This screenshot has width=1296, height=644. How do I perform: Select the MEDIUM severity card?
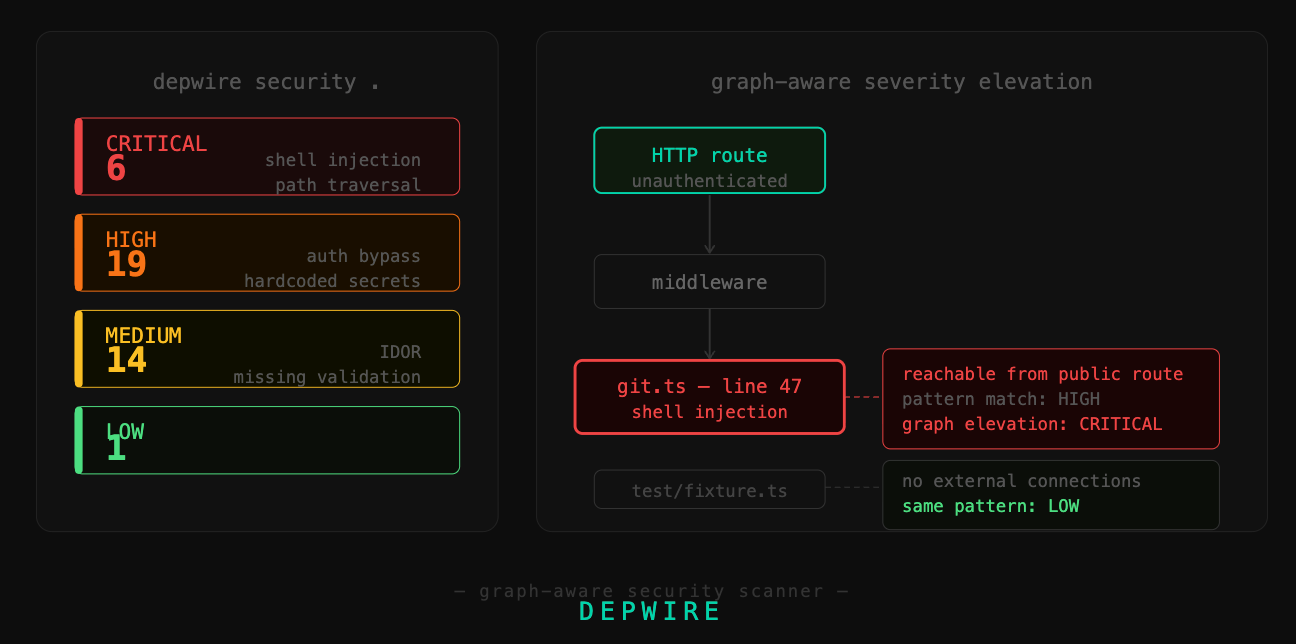[267, 349]
